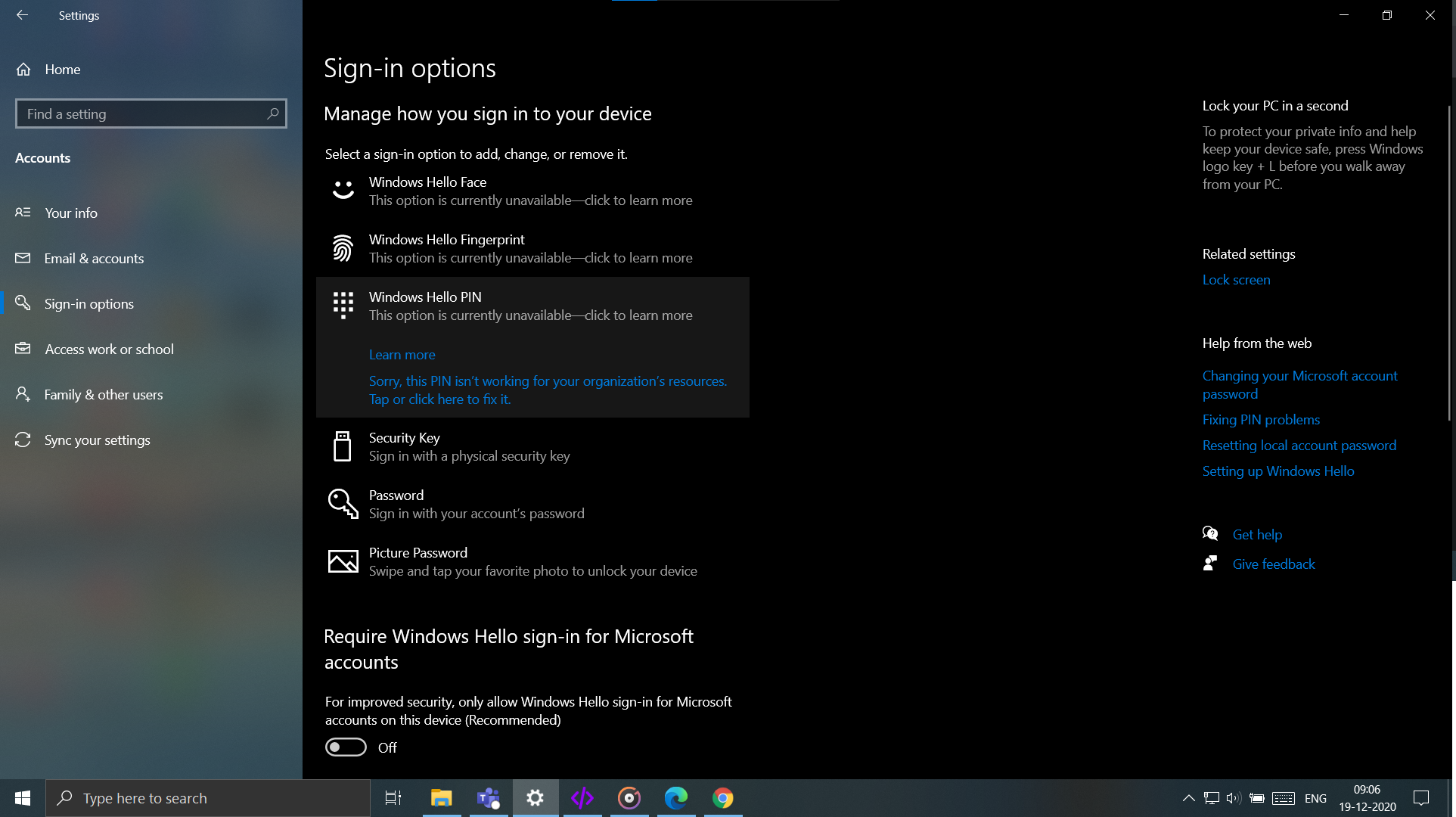Open Setting up Windows Hello link

[1278, 471]
